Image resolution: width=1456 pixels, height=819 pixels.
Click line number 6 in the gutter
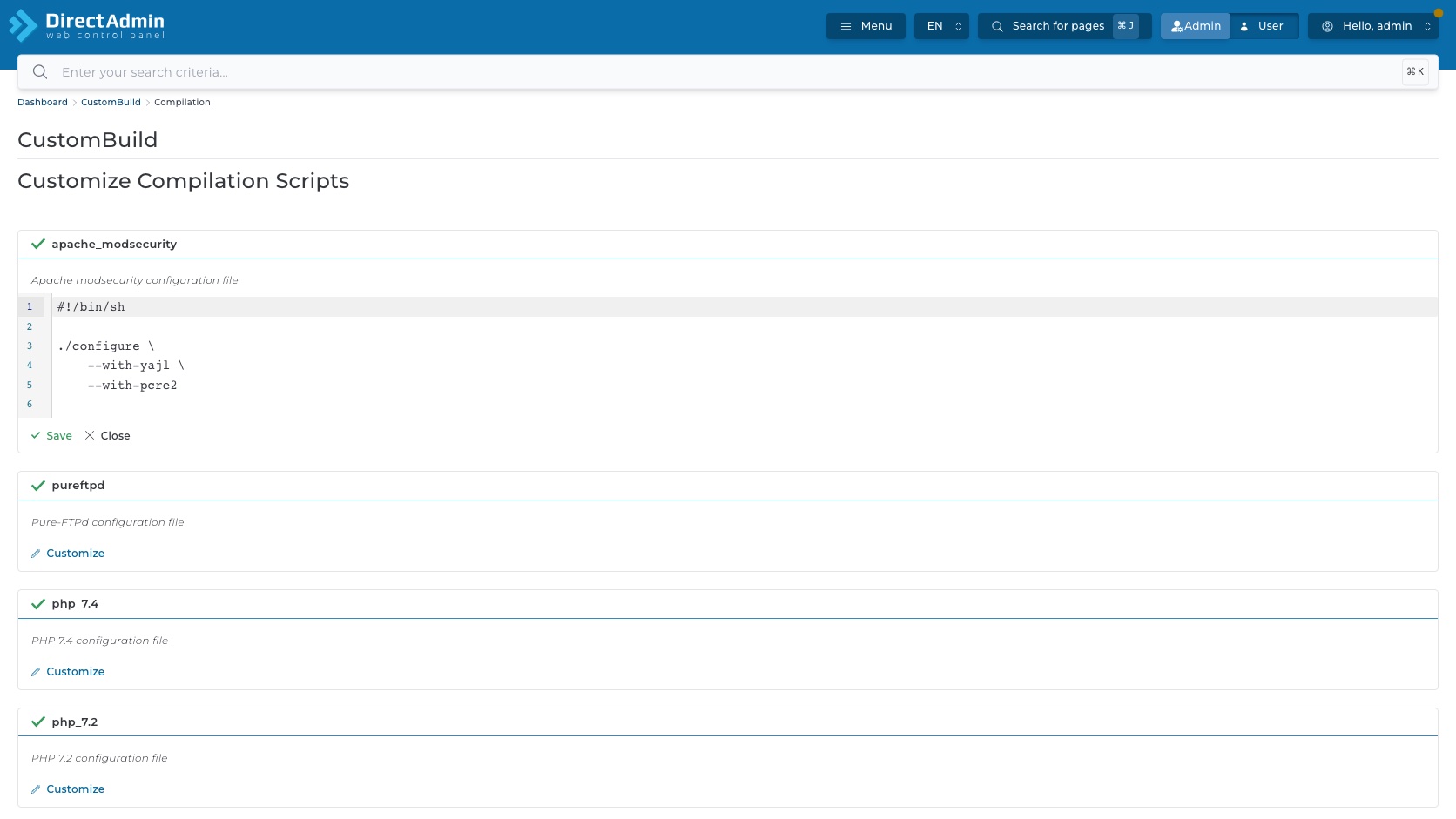click(30, 405)
